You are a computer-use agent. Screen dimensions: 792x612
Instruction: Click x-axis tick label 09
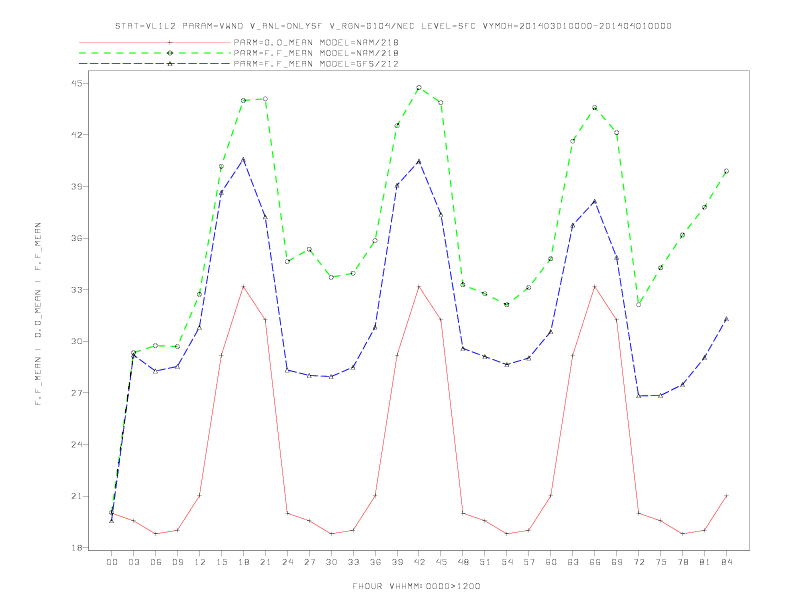click(178, 562)
